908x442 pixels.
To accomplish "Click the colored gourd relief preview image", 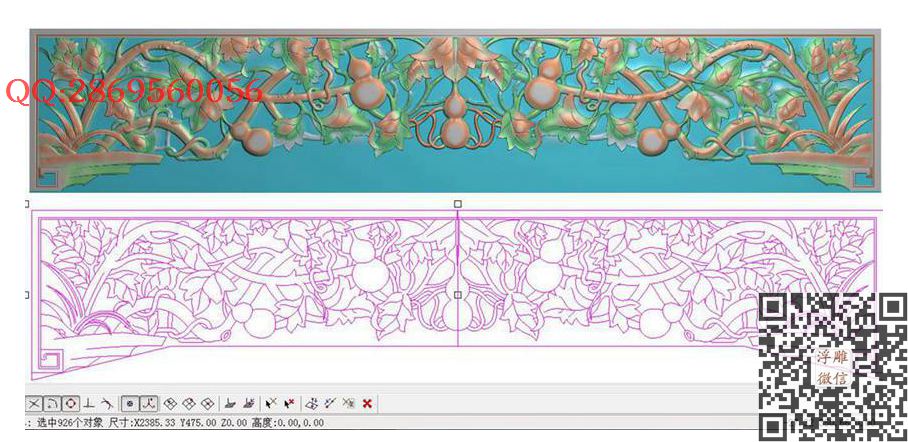I will coord(455,110).
